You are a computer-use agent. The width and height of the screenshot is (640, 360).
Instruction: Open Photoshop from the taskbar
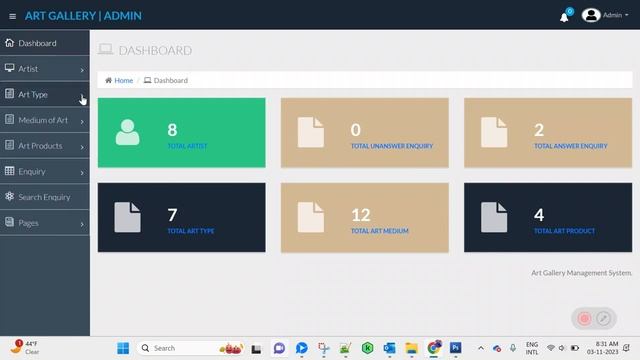456,348
